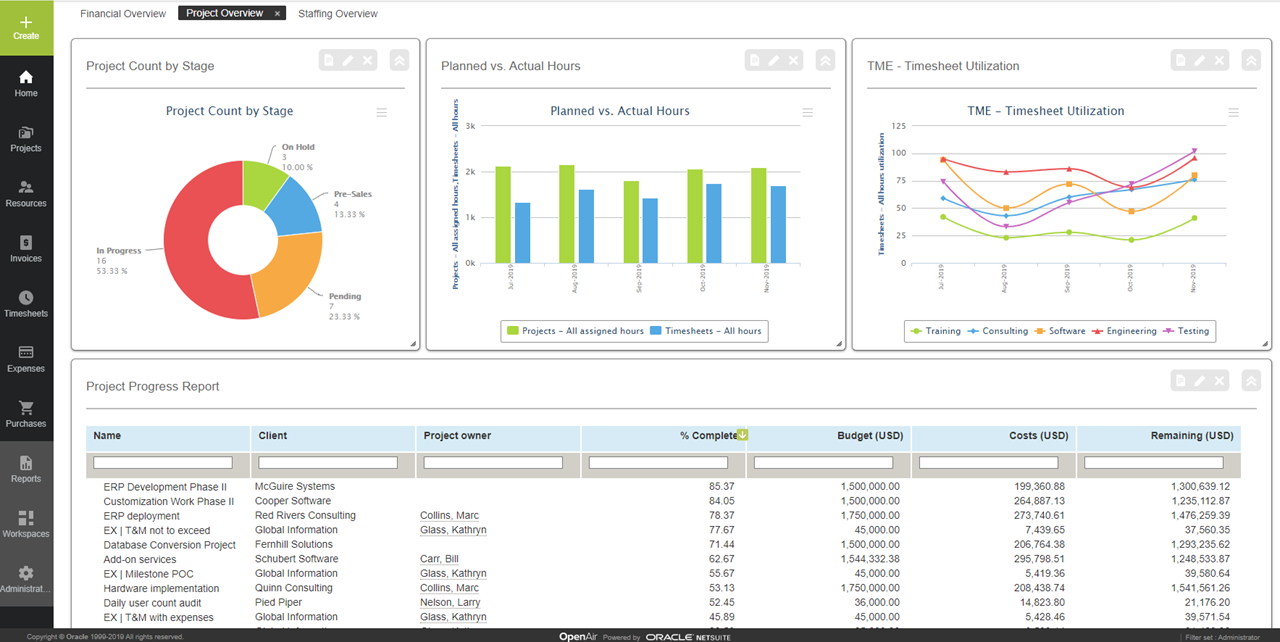Open the Timesheets module
The width and height of the screenshot is (1280, 642).
coord(26,303)
